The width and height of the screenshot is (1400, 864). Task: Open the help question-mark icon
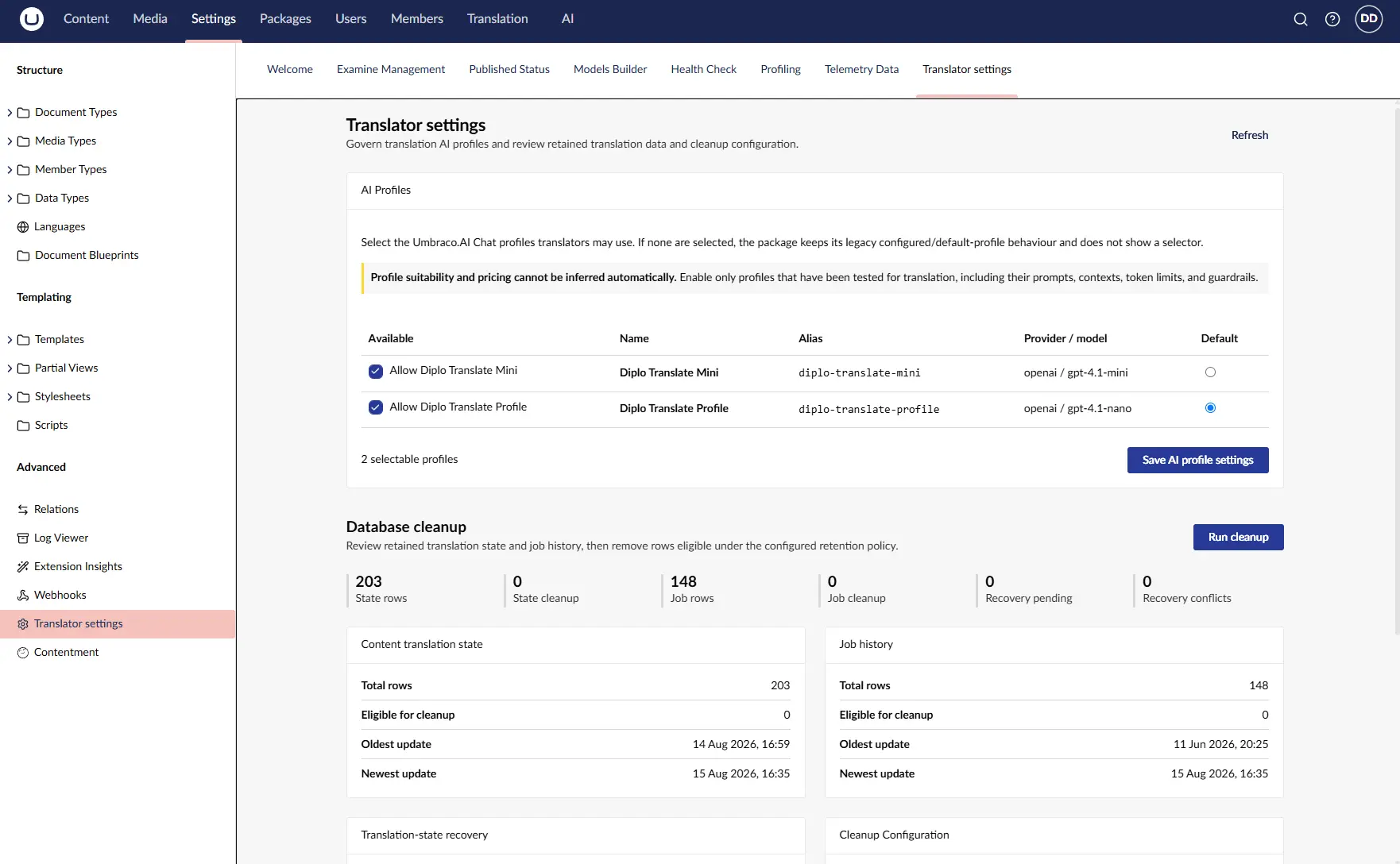click(x=1332, y=19)
